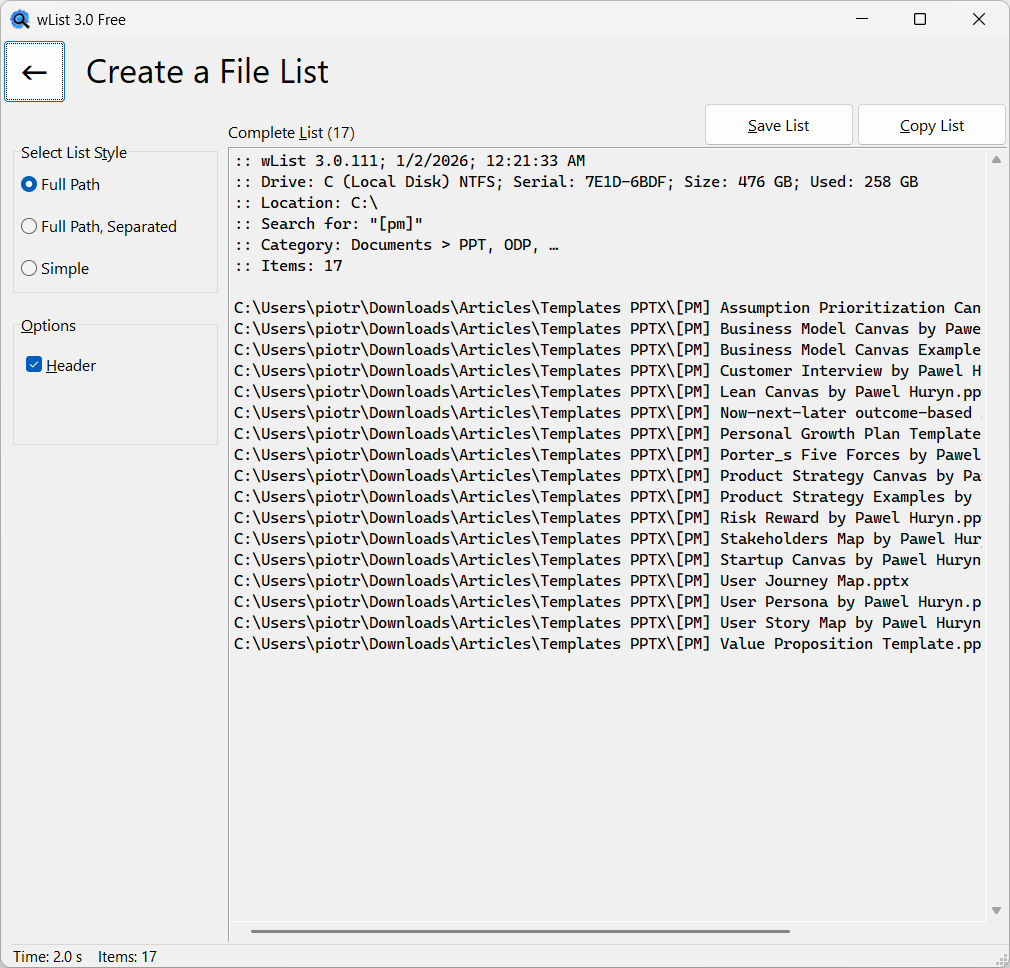Click the Time: 2.0 s status indicator

coord(48,957)
